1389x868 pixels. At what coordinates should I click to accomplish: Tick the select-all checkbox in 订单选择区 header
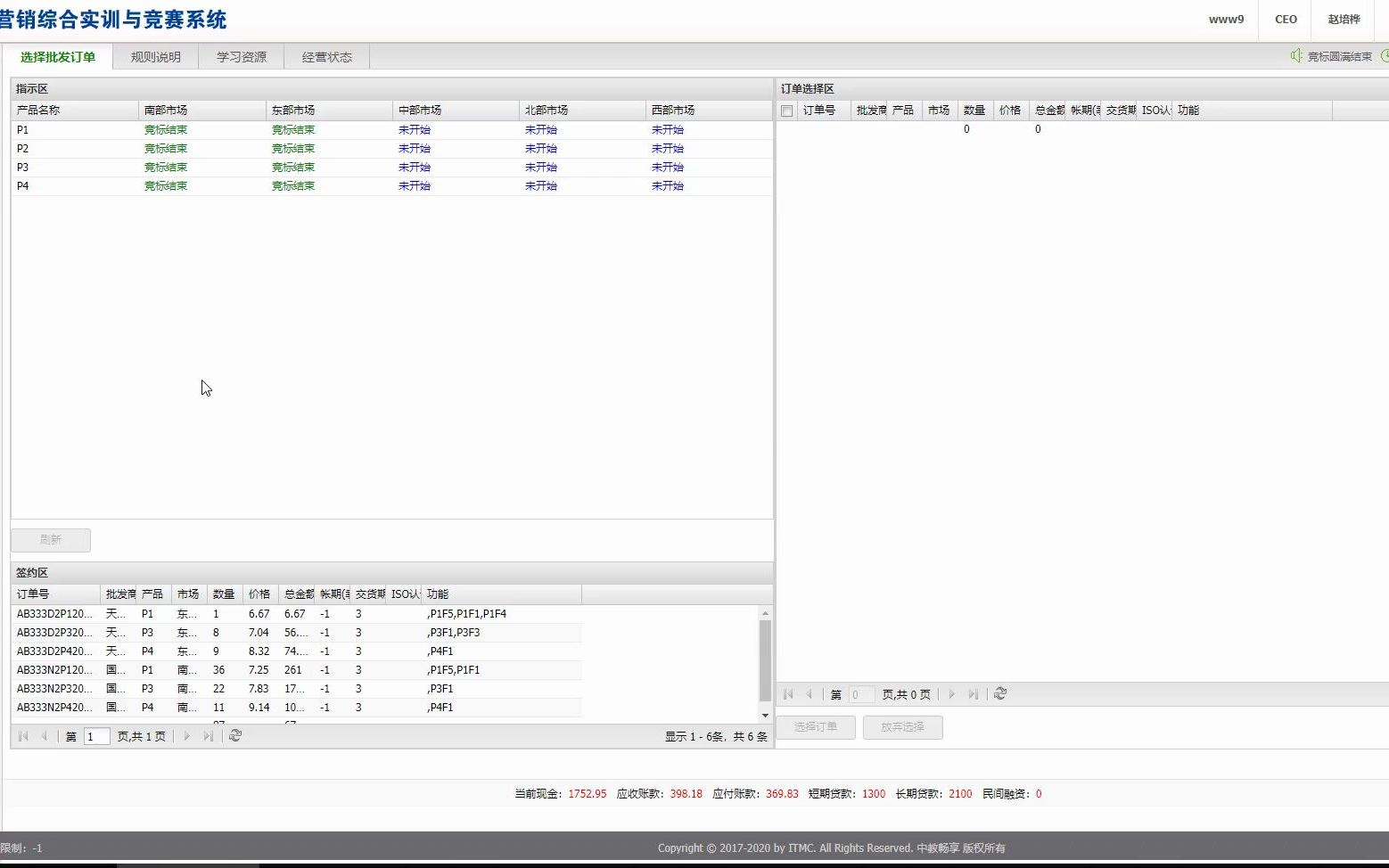click(786, 111)
